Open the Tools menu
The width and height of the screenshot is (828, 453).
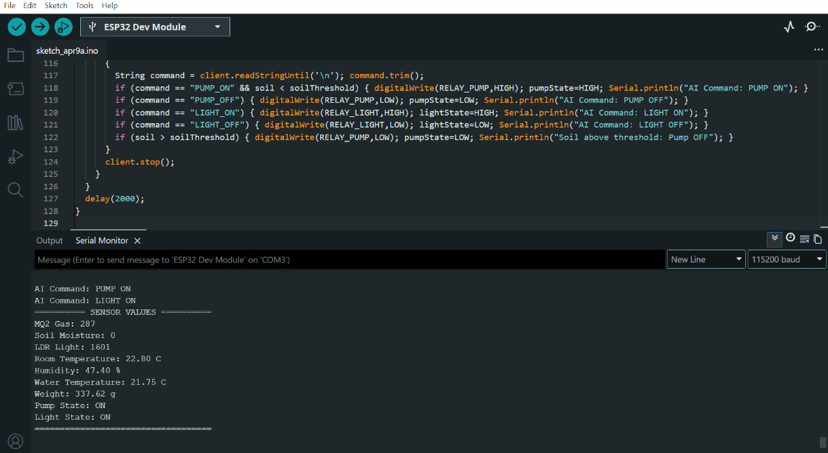click(84, 5)
